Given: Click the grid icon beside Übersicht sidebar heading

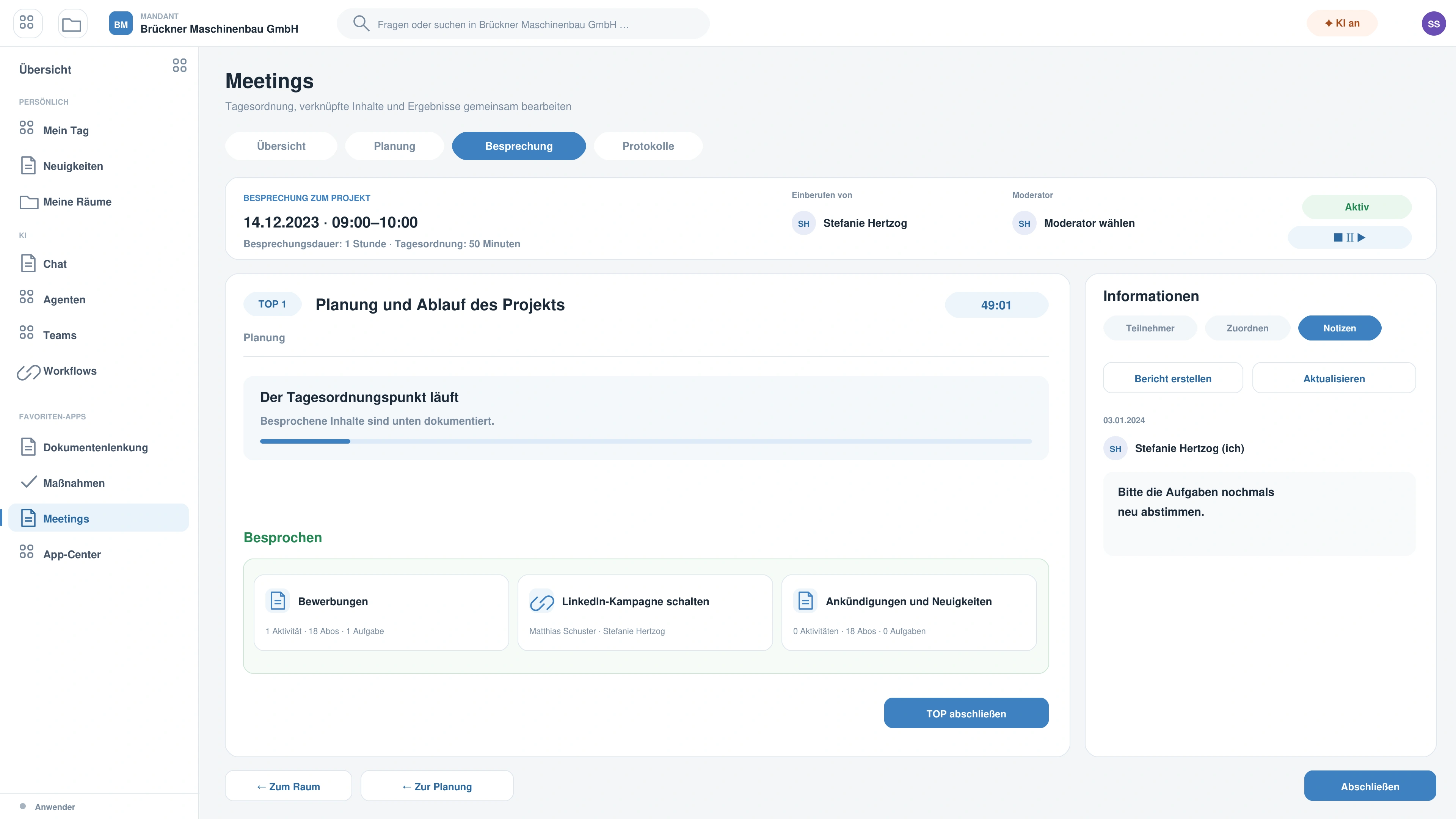Looking at the screenshot, I should pyautogui.click(x=180, y=66).
